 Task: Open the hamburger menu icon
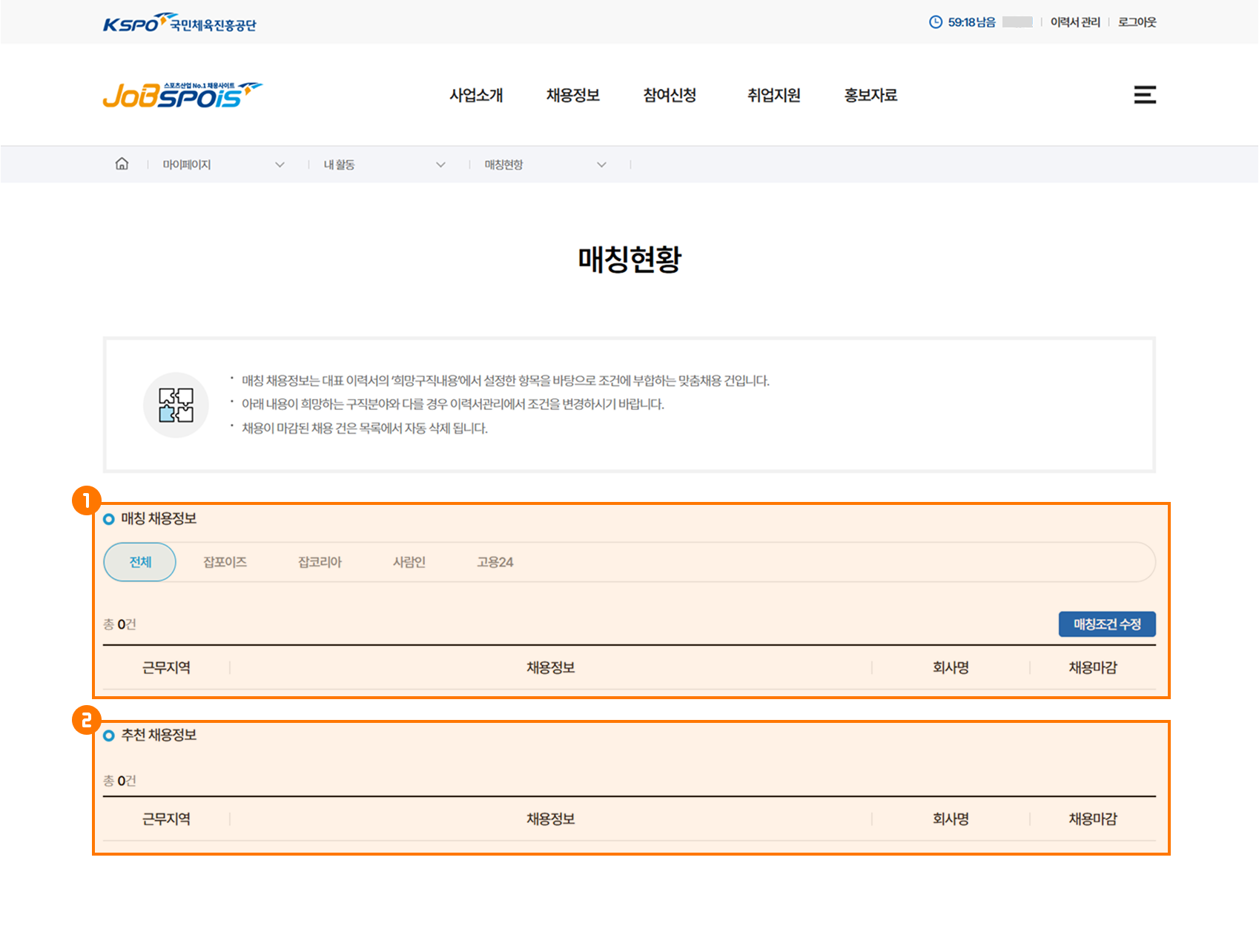[1144, 95]
